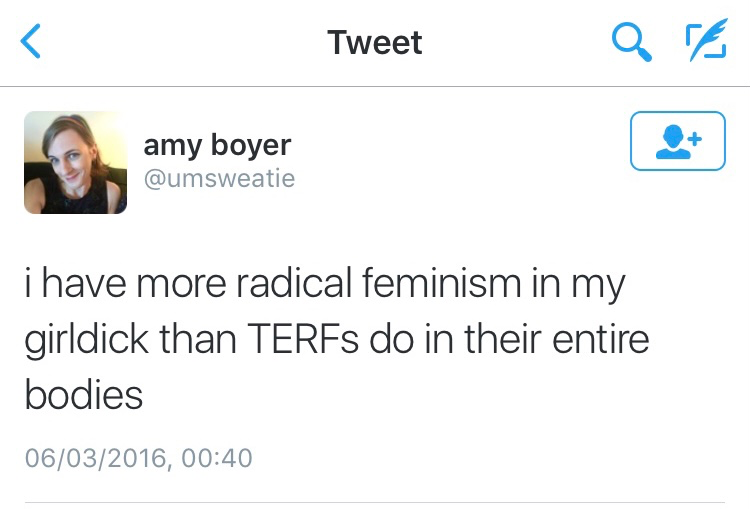Open search with the magnifying glass icon
The image size is (750, 509).
click(x=632, y=42)
